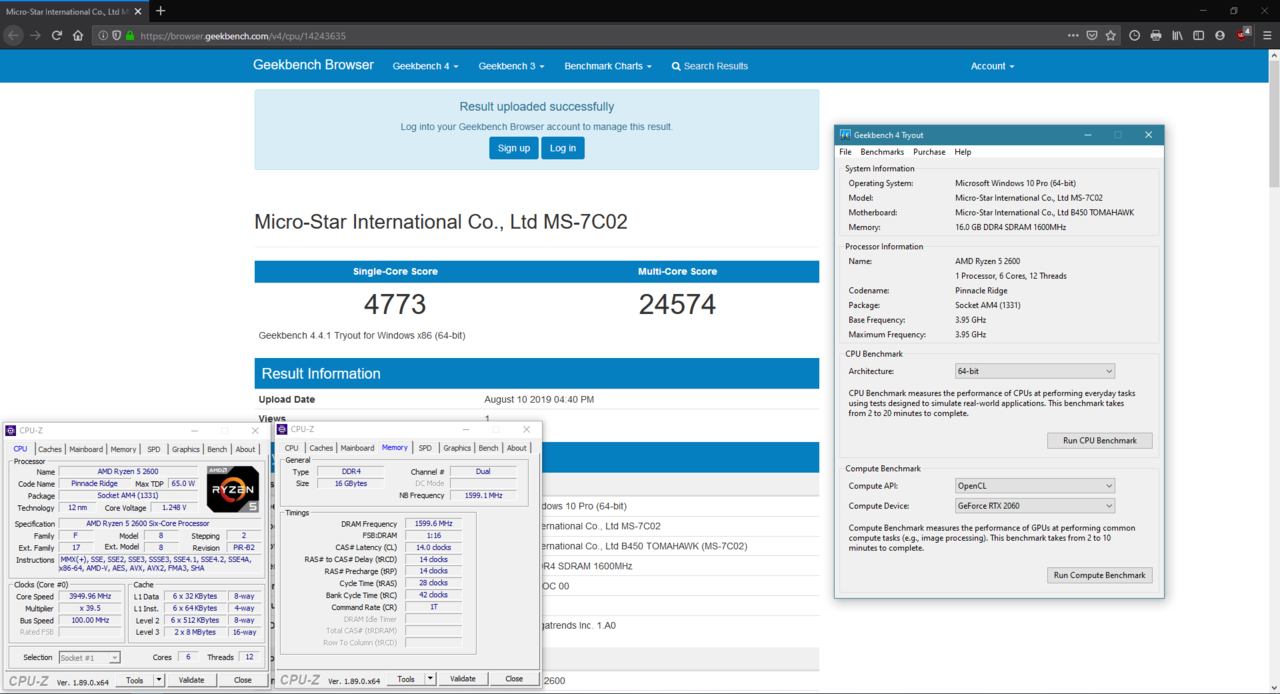Click the printer icon in toolbar
Screen dimensions: 1280x694
pyautogui.click(x=1156, y=35)
